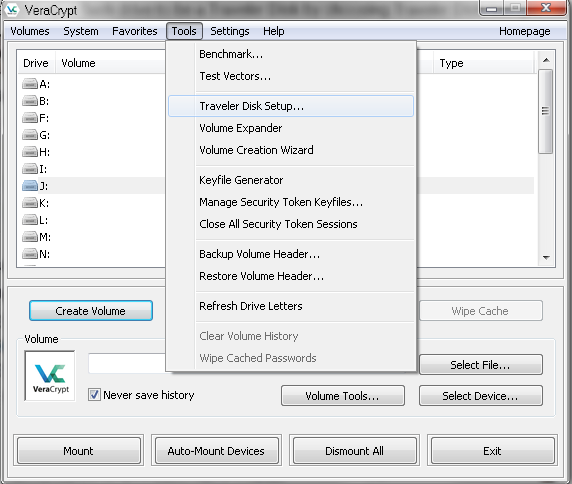Open the System menu
Screen dimensions: 572x484
(x=81, y=31)
